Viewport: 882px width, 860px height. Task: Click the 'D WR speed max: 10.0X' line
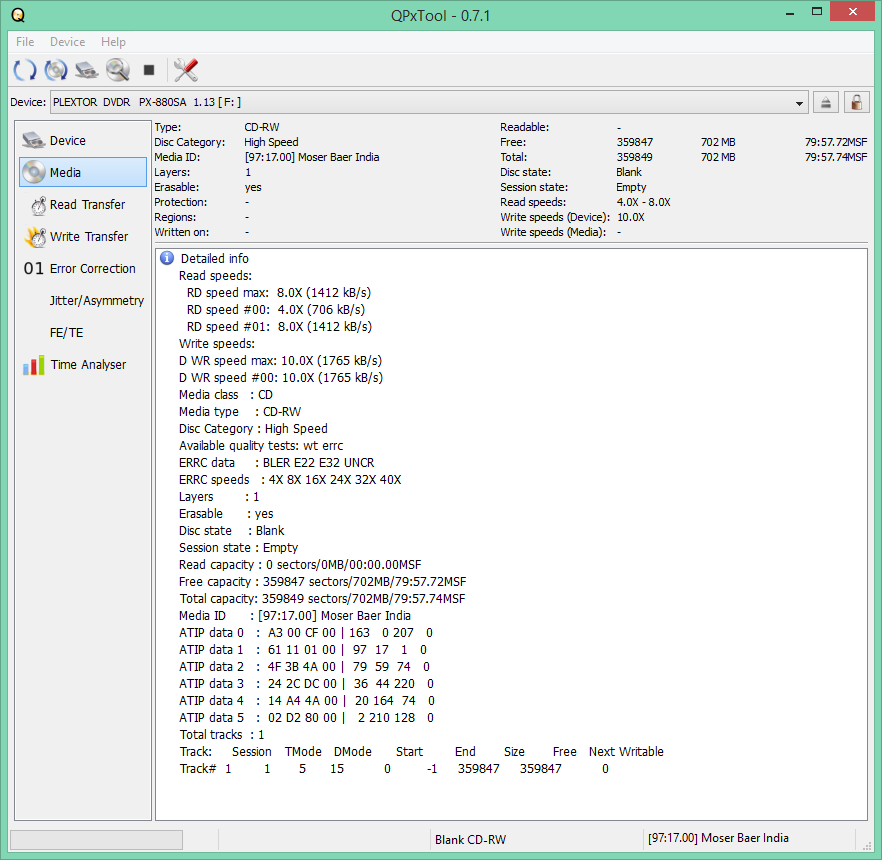coord(280,361)
